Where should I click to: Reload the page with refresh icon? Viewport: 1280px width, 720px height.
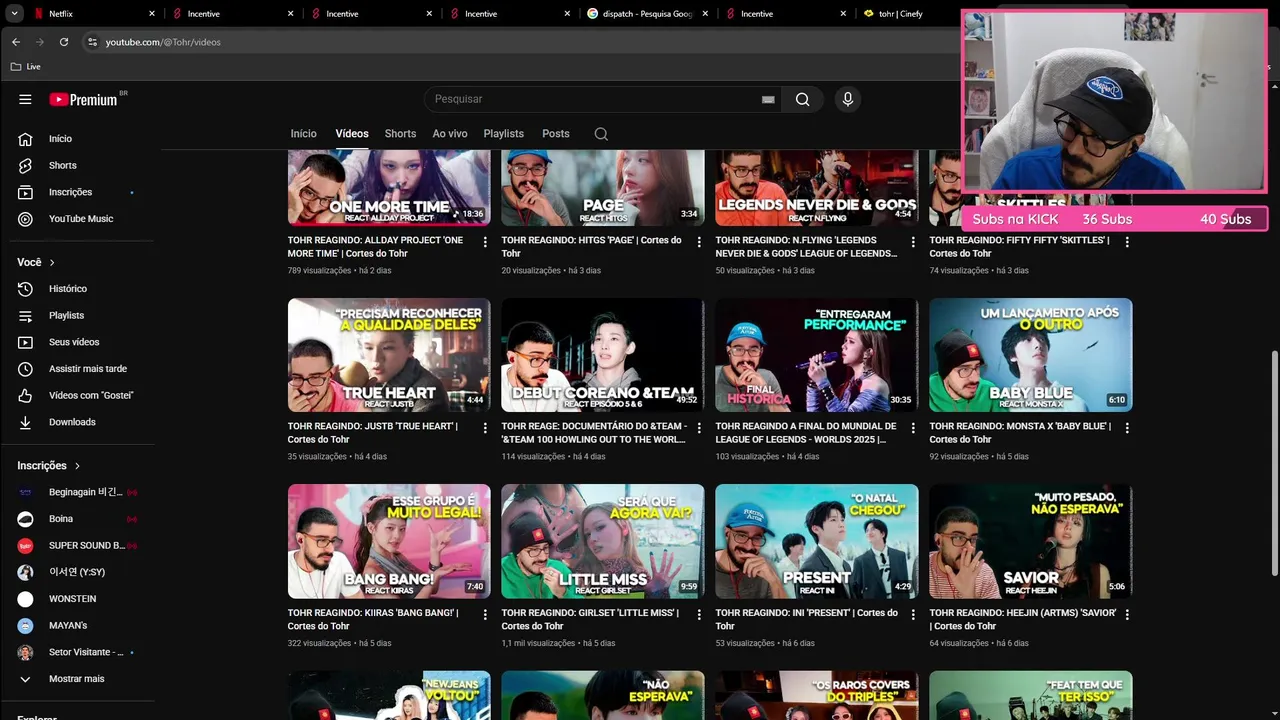pos(64,42)
